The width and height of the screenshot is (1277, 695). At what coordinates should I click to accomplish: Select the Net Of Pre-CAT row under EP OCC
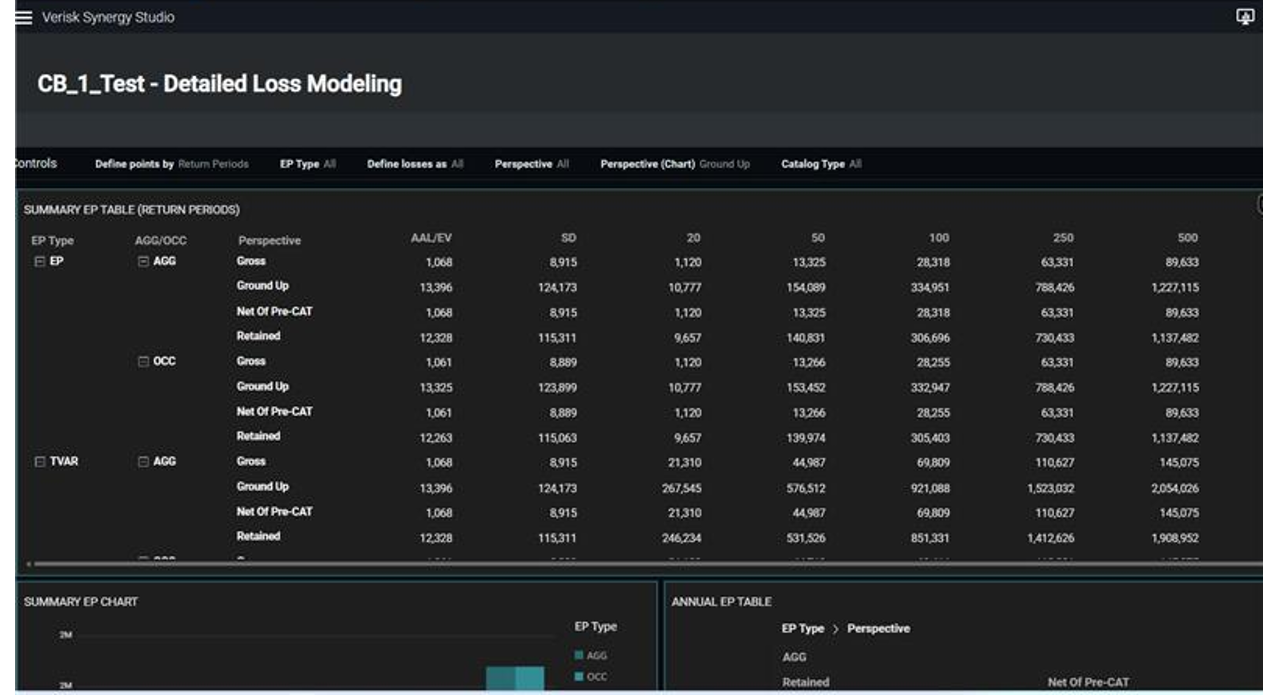[x=274, y=412]
